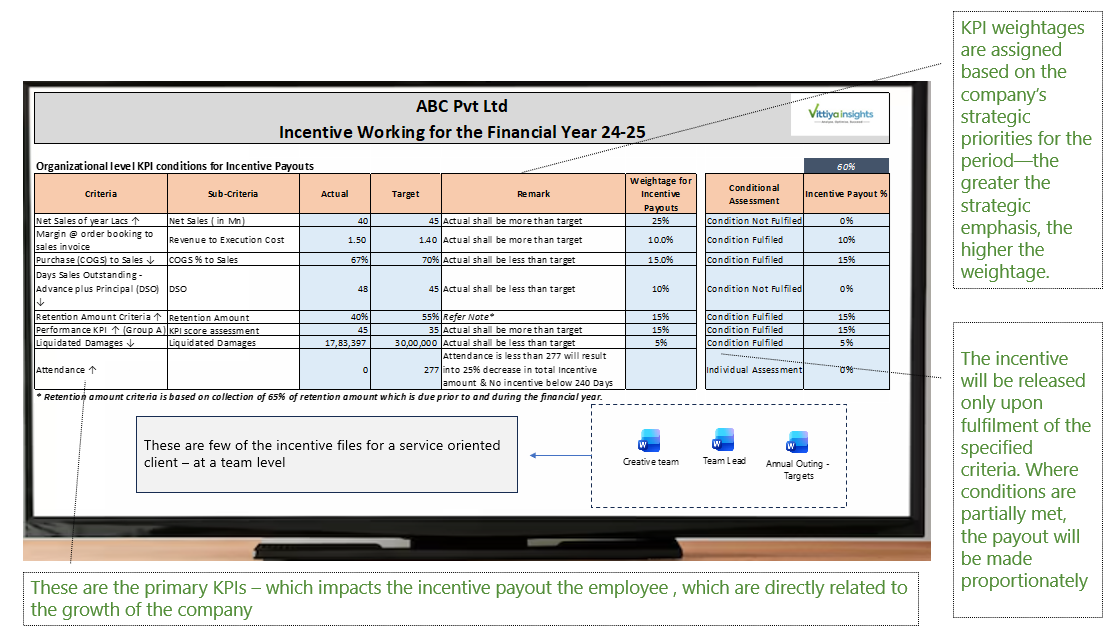Image resolution: width=1117 pixels, height=631 pixels.
Task: Open the Creative team Word document icon
Action: click(x=648, y=441)
